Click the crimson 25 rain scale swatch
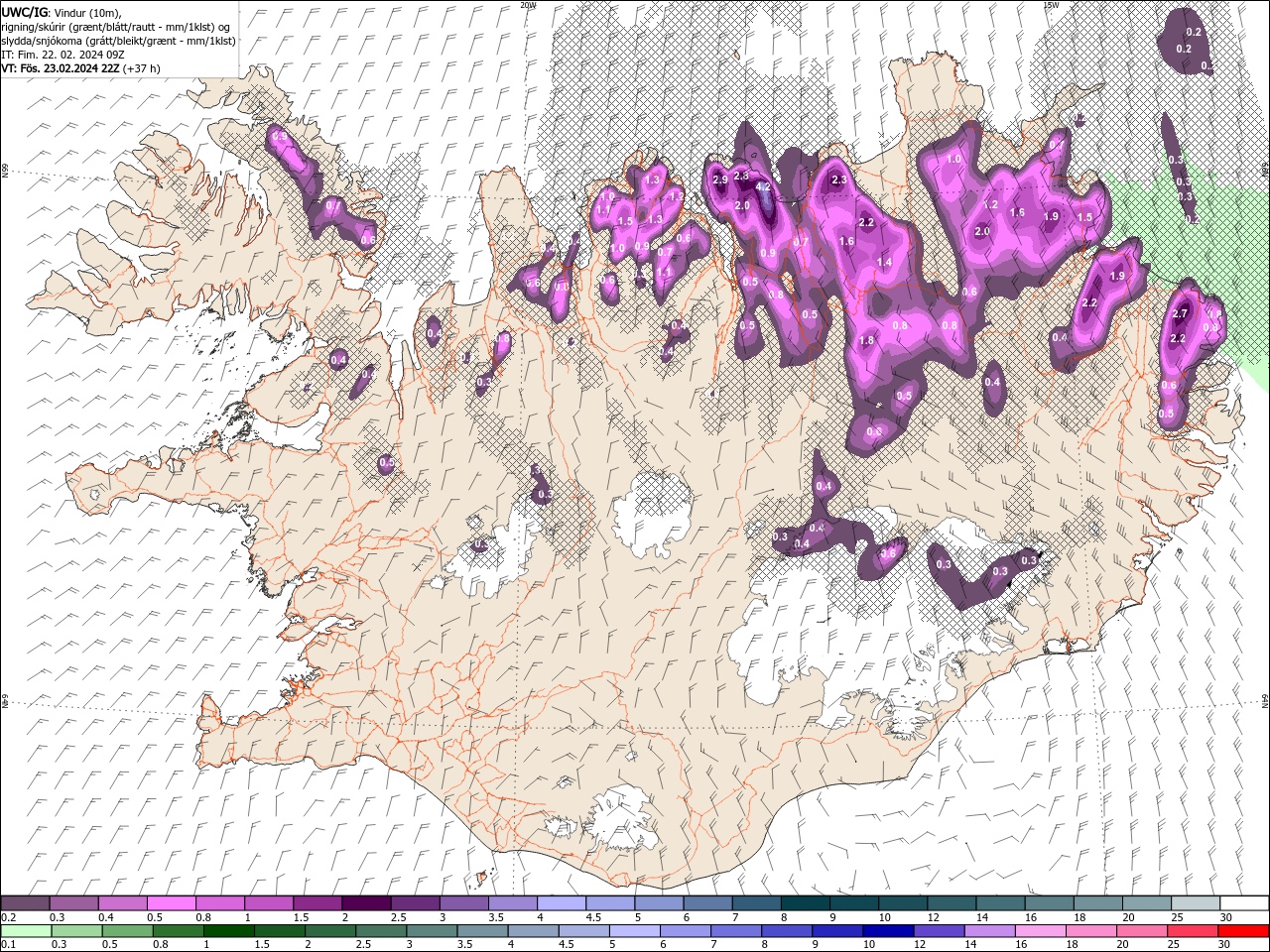Viewport: 1270px width, 952px height. coord(1192,930)
